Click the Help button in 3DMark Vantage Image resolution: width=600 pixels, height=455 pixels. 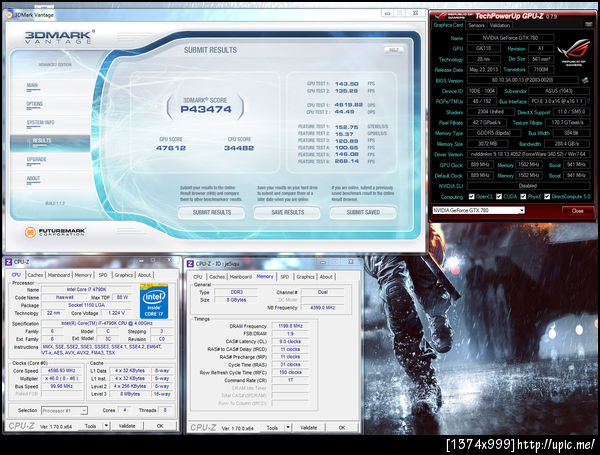click(x=394, y=50)
